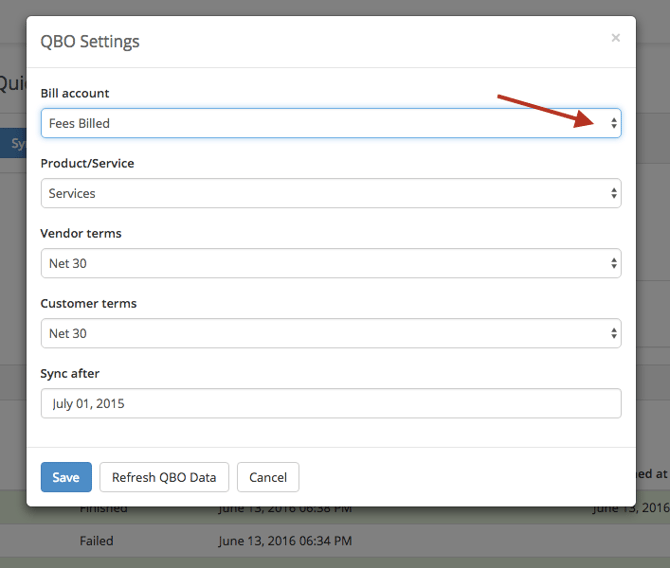670x568 pixels.
Task: Close the QBO Settings dialog
Action: pyautogui.click(x=615, y=38)
